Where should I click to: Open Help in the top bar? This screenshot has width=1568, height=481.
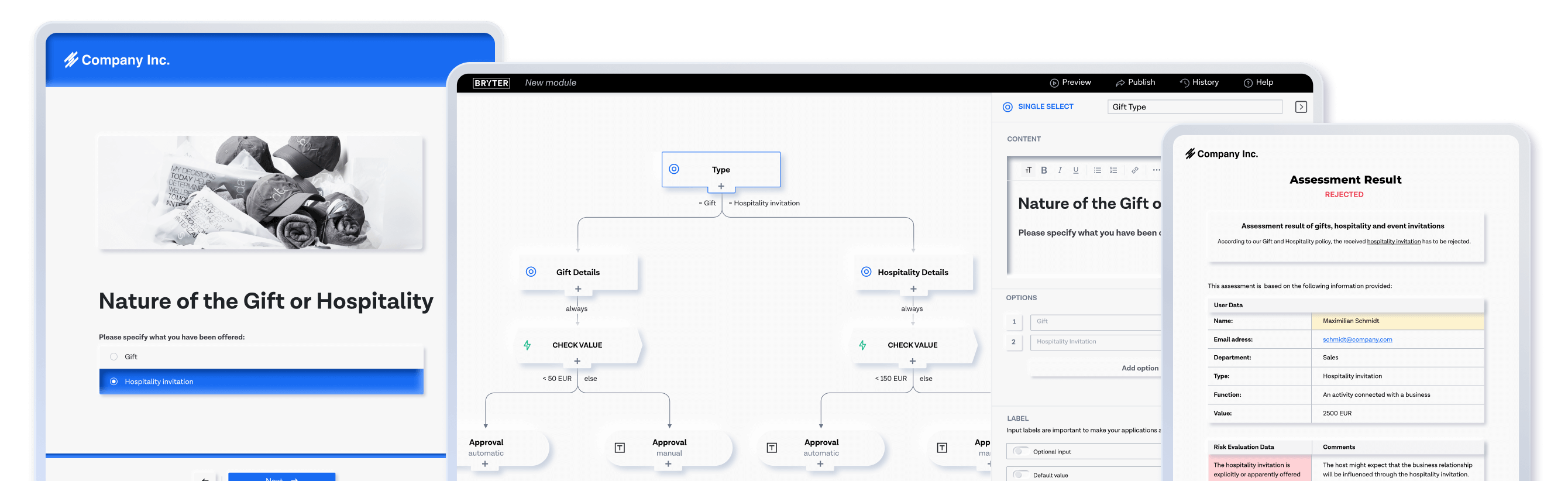pyautogui.click(x=1258, y=83)
